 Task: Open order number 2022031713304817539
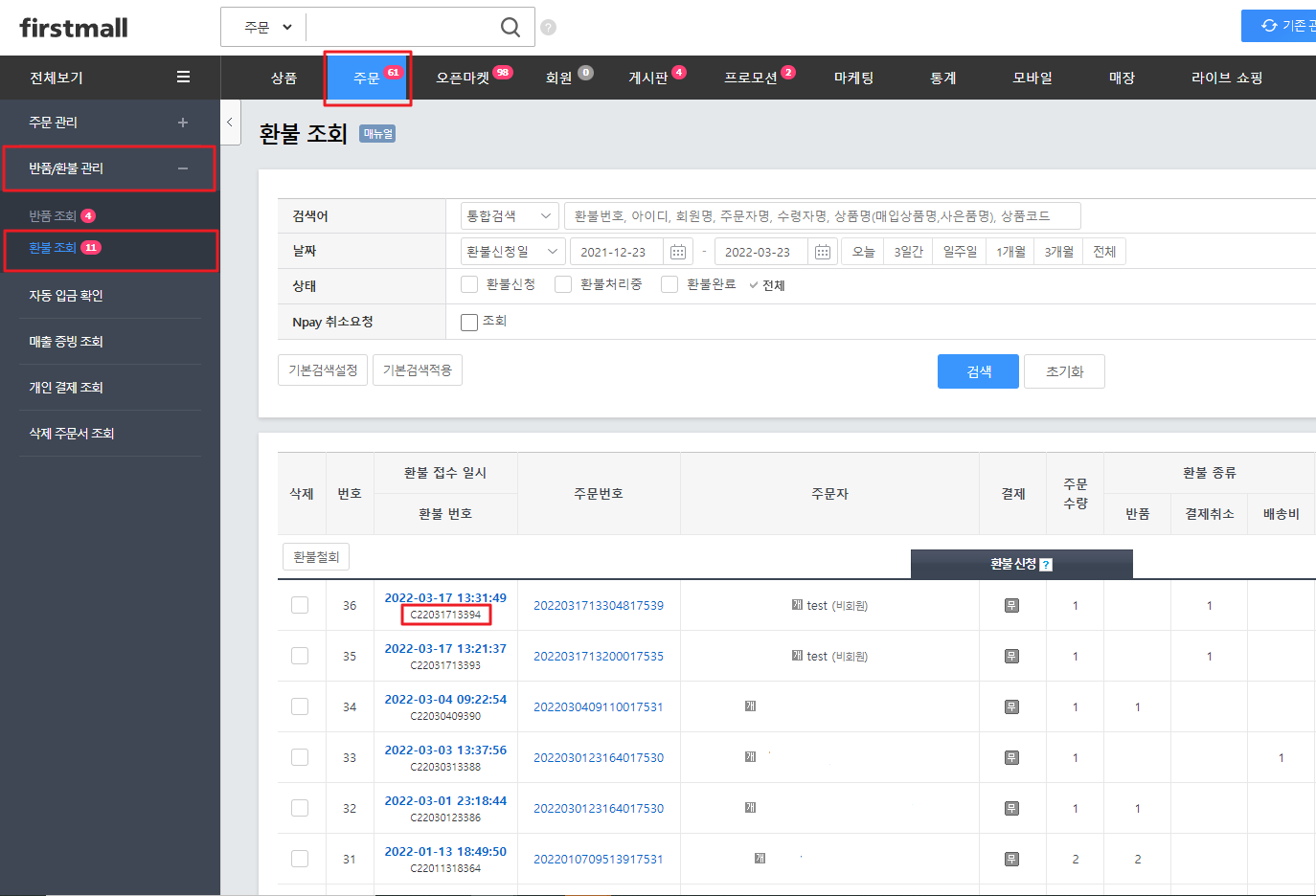[599, 605]
